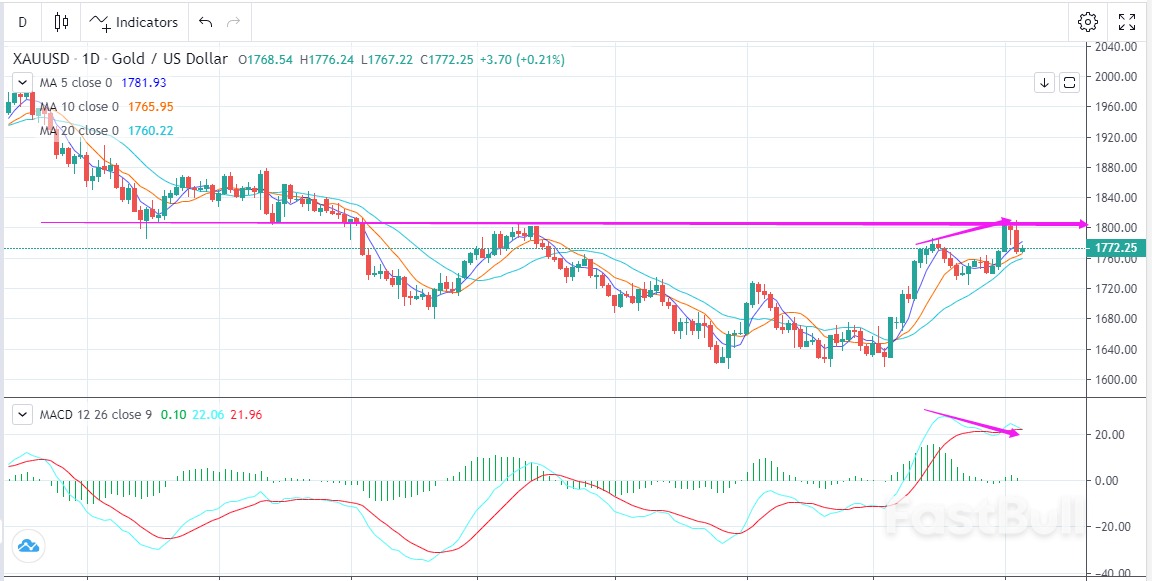
Task: Click the scroll-to-recent-bar arrow icon
Action: coord(1044,82)
